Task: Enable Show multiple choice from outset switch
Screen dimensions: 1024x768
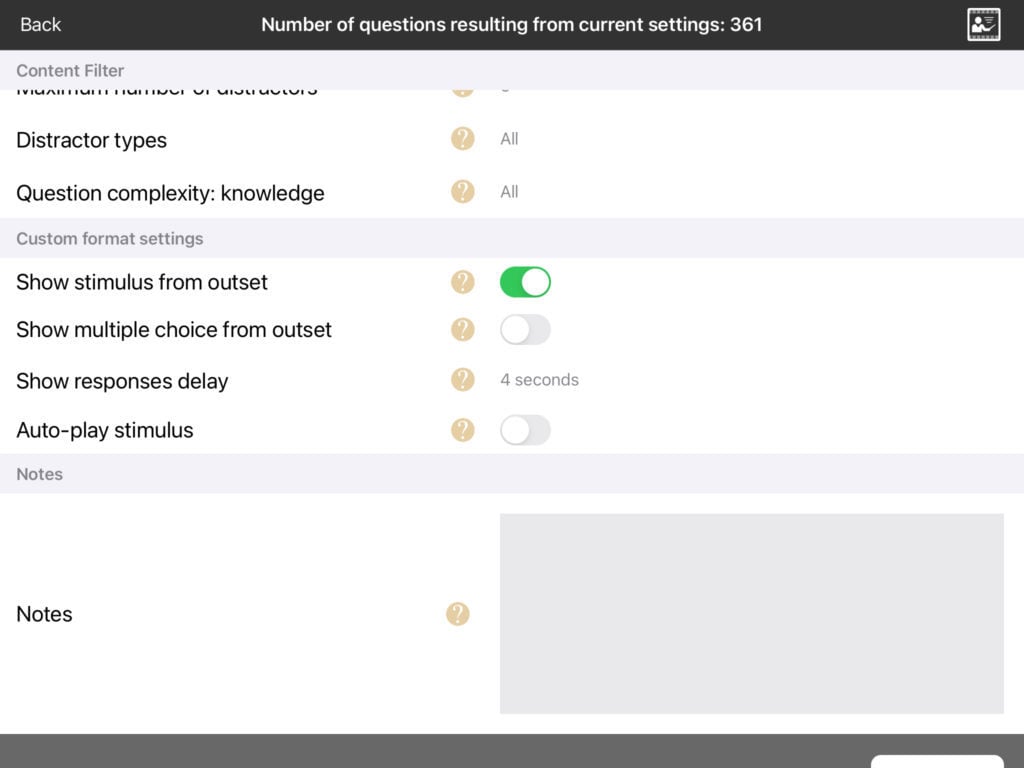Action: (525, 330)
